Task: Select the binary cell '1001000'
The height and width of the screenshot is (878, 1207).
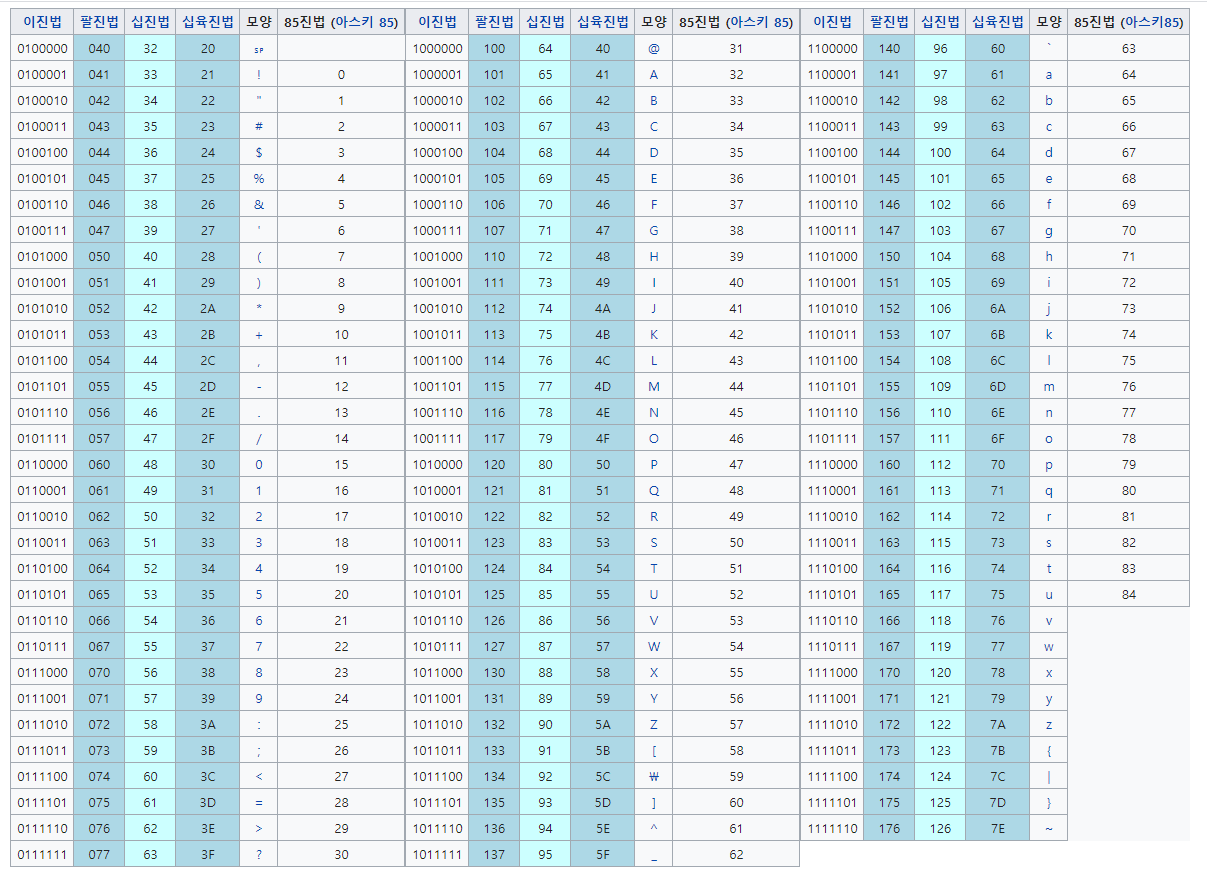Action: (x=437, y=256)
